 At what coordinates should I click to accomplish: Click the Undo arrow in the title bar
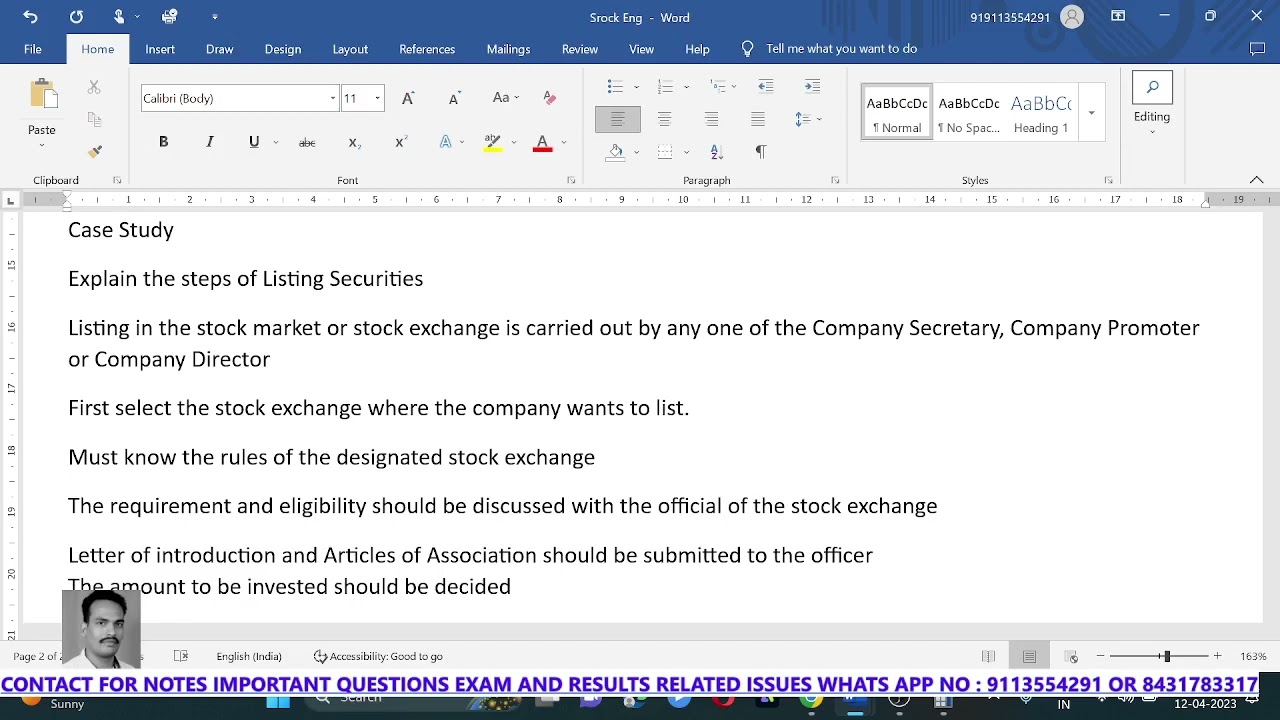click(30, 17)
